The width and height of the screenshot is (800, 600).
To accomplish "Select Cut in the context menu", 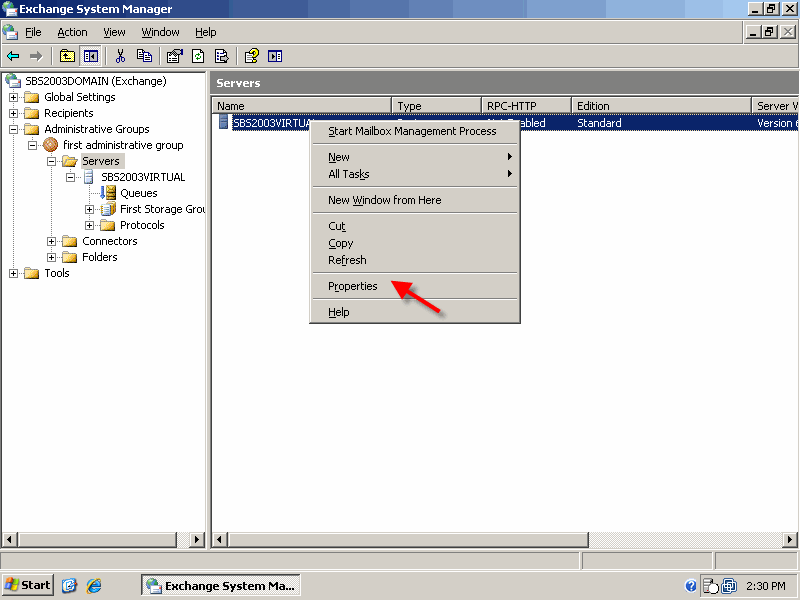I will coord(415,226).
